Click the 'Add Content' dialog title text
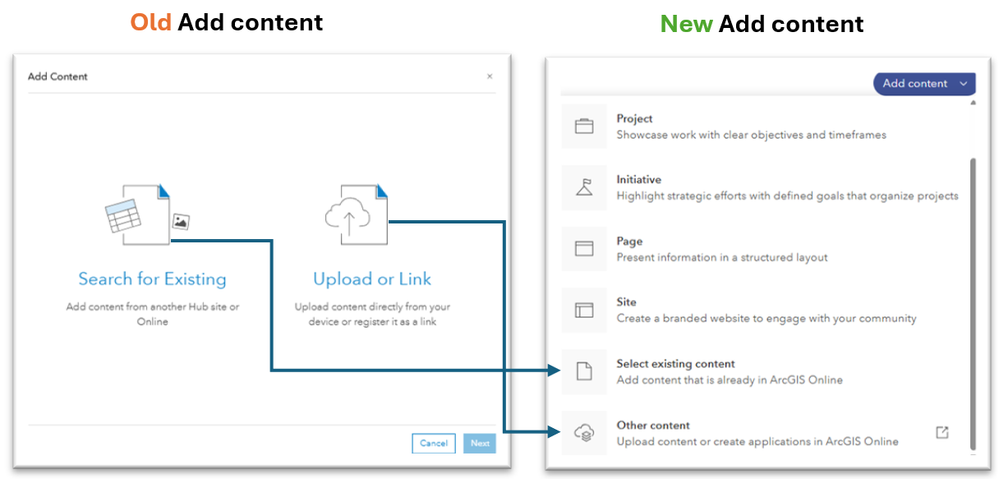This screenshot has height=479, width=999. click(57, 76)
